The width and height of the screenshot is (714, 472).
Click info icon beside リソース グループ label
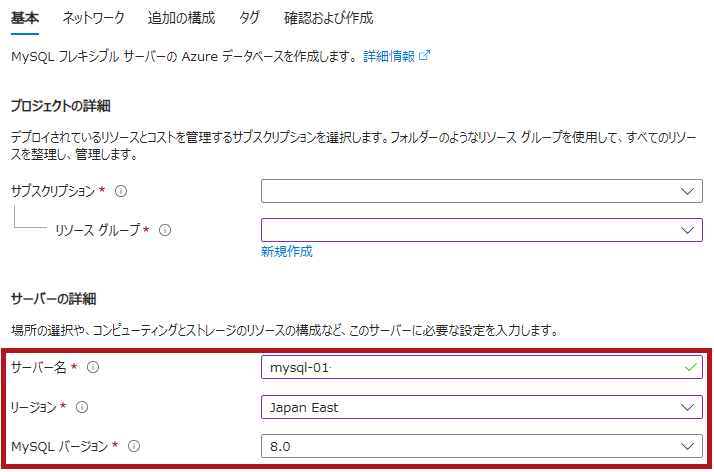click(x=166, y=230)
